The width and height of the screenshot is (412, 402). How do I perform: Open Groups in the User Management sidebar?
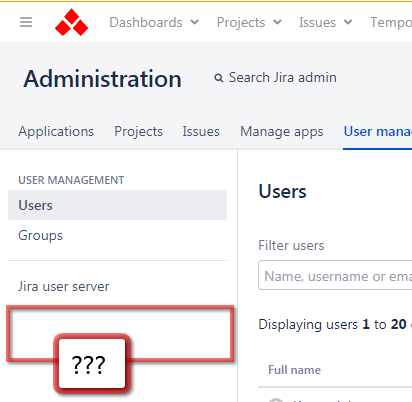pyautogui.click(x=40, y=235)
